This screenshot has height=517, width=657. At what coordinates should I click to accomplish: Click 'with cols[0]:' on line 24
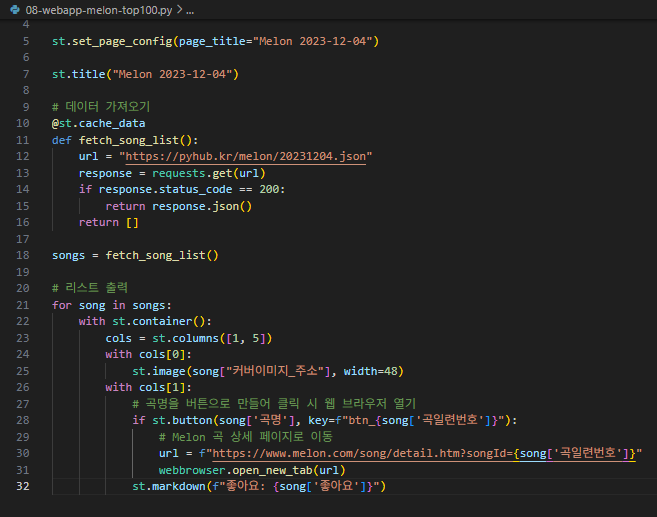click(x=149, y=355)
